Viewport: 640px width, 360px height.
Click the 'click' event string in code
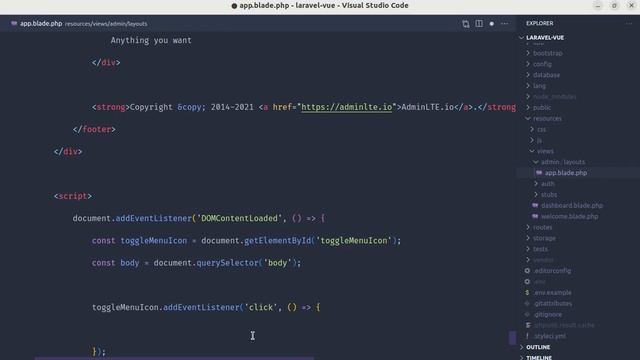260,307
